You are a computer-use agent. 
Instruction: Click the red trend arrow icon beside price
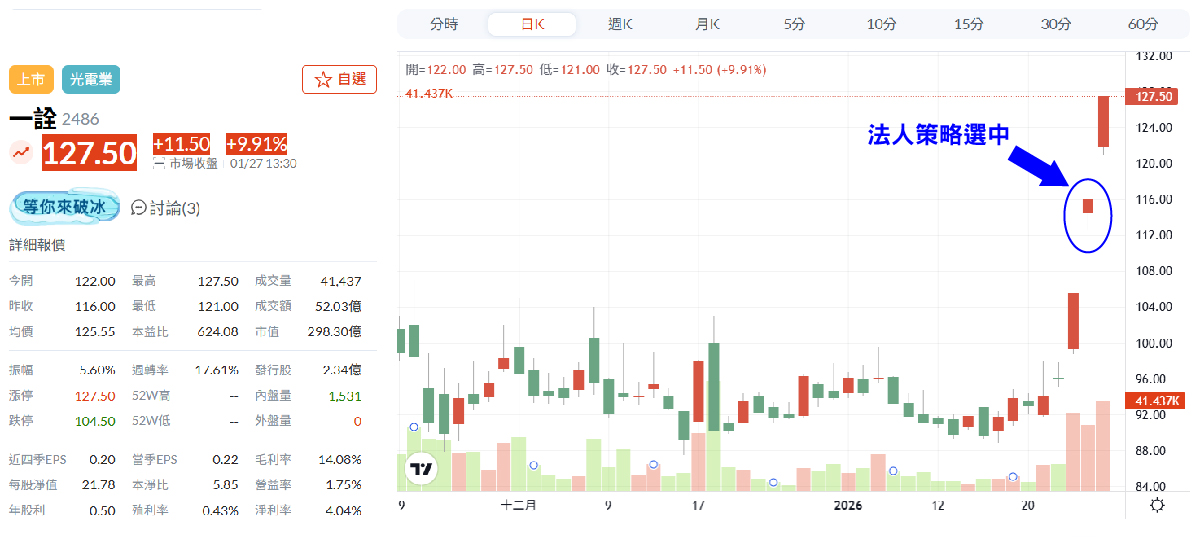[21, 153]
